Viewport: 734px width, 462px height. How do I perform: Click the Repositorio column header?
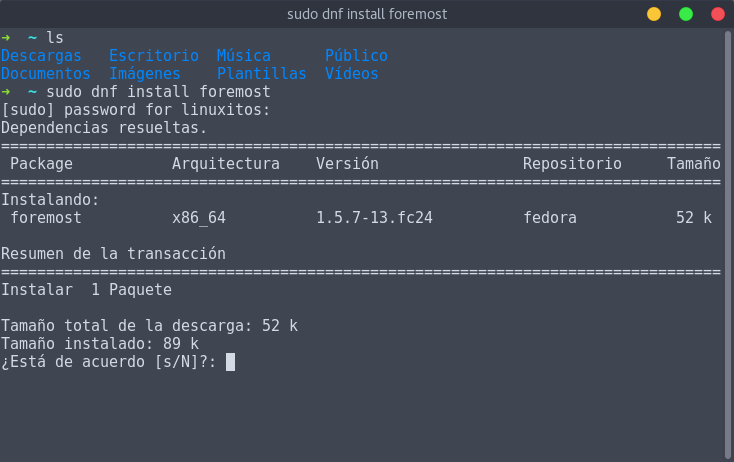(572, 164)
